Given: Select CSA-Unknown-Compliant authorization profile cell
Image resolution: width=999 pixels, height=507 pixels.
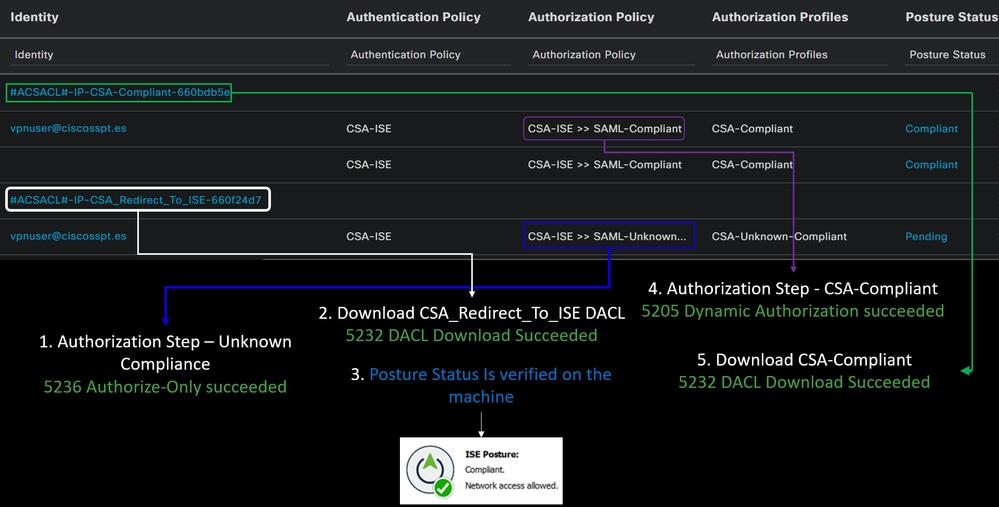Looking at the screenshot, I should tap(779, 236).
